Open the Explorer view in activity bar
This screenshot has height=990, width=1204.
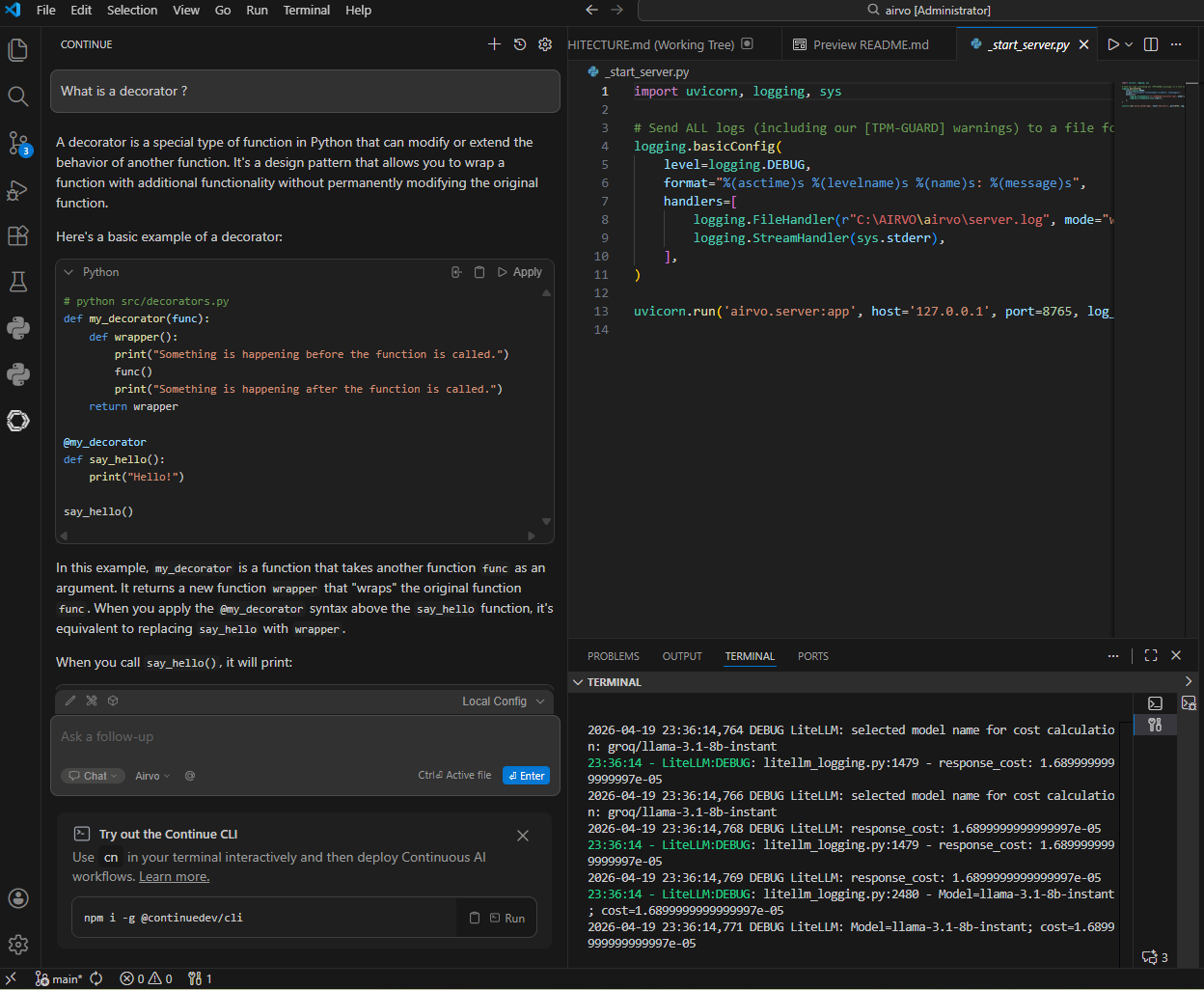[x=18, y=49]
